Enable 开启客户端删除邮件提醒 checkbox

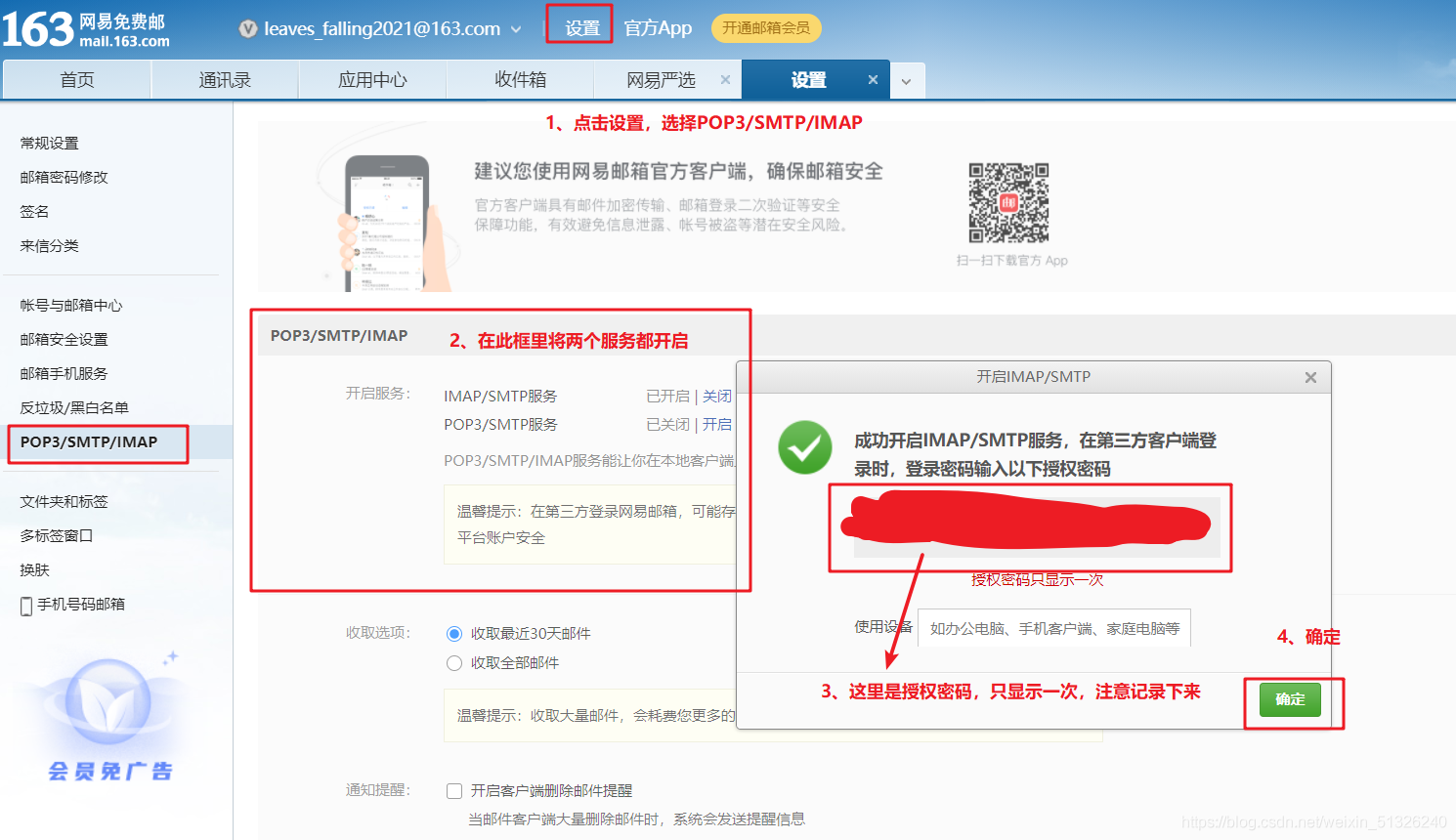pyautogui.click(x=454, y=791)
